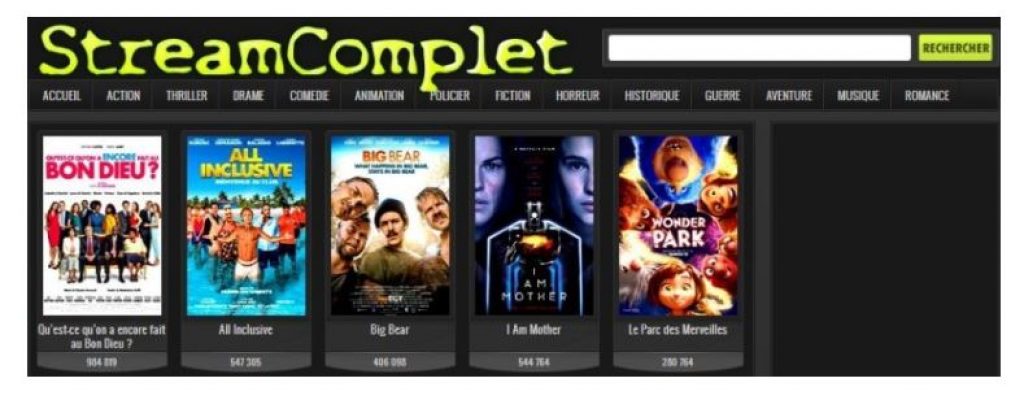Screen dimensions: 1024x413
Task: Click the RECHERCHER search button
Action: [x=955, y=48]
